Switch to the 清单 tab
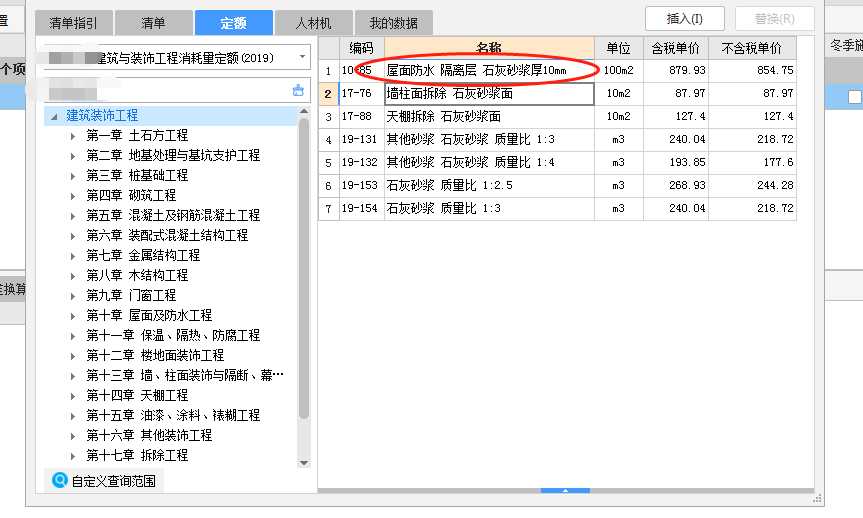 coord(153,23)
